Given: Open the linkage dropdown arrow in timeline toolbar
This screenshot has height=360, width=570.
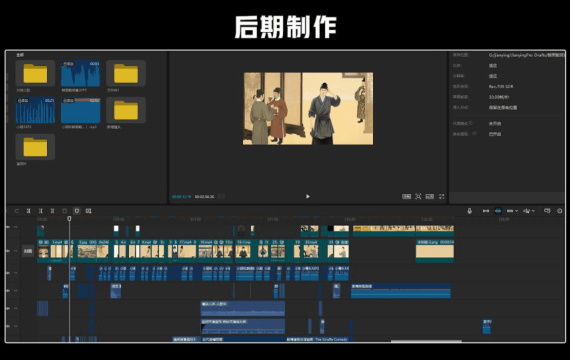Looking at the screenshot, I should (x=517, y=211).
